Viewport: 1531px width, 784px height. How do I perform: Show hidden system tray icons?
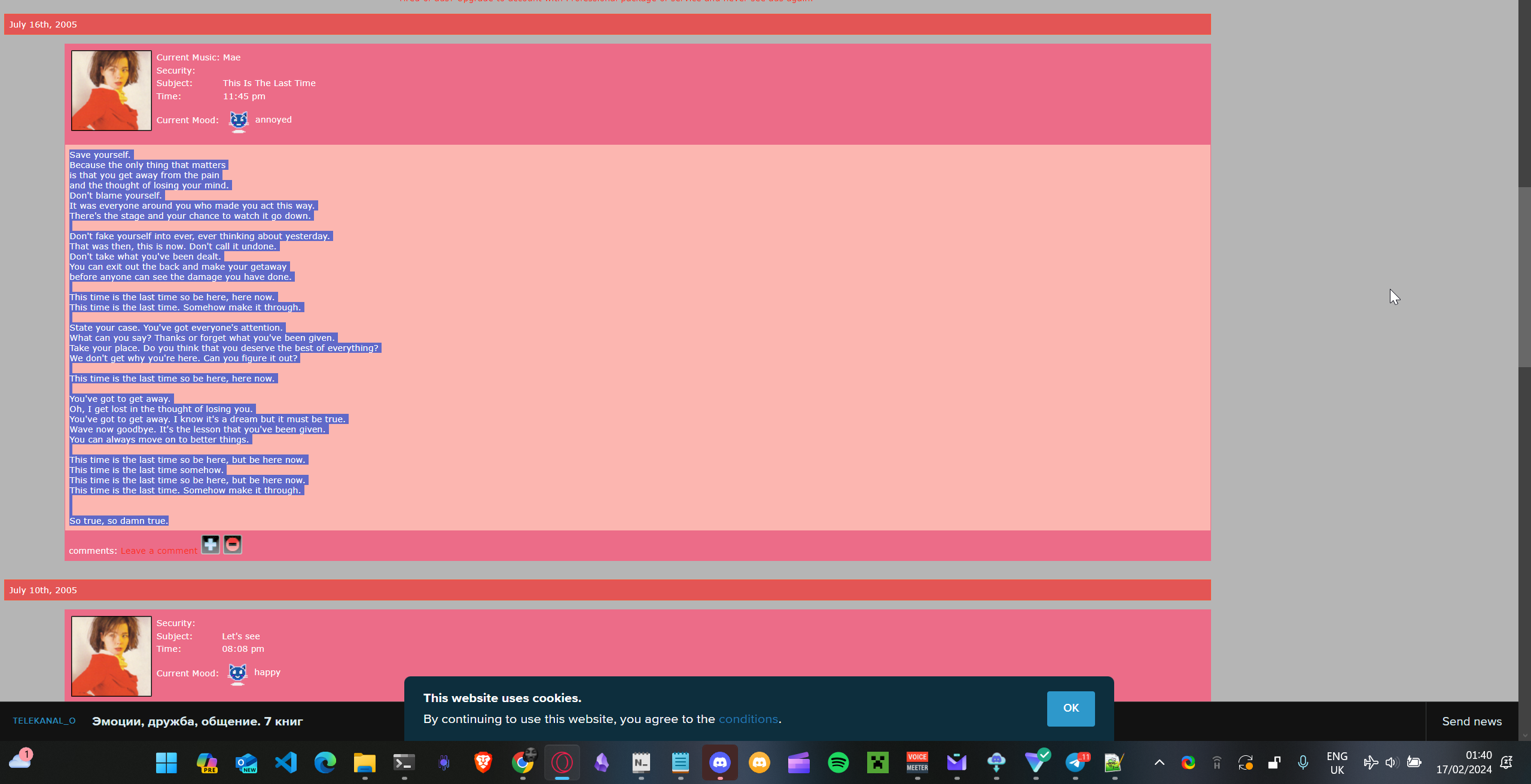click(x=1160, y=762)
